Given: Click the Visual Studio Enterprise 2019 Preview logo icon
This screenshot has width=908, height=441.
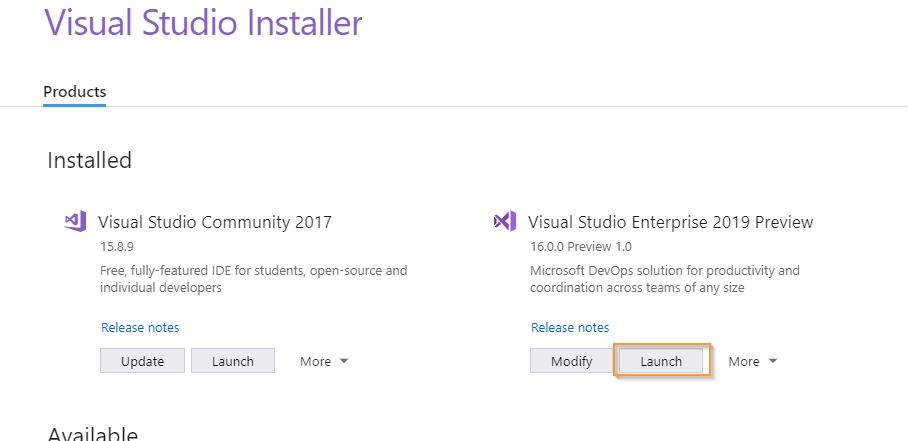Looking at the screenshot, I should [x=504, y=221].
